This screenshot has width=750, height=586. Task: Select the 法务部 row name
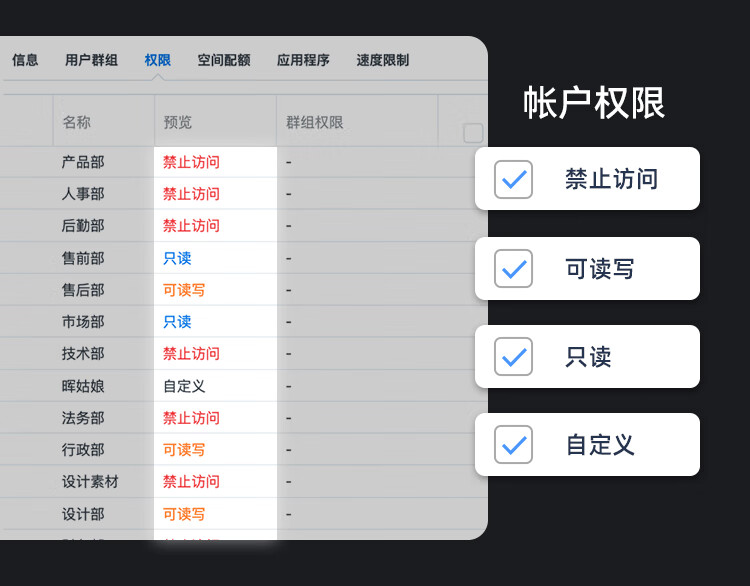click(x=83, y=418)
